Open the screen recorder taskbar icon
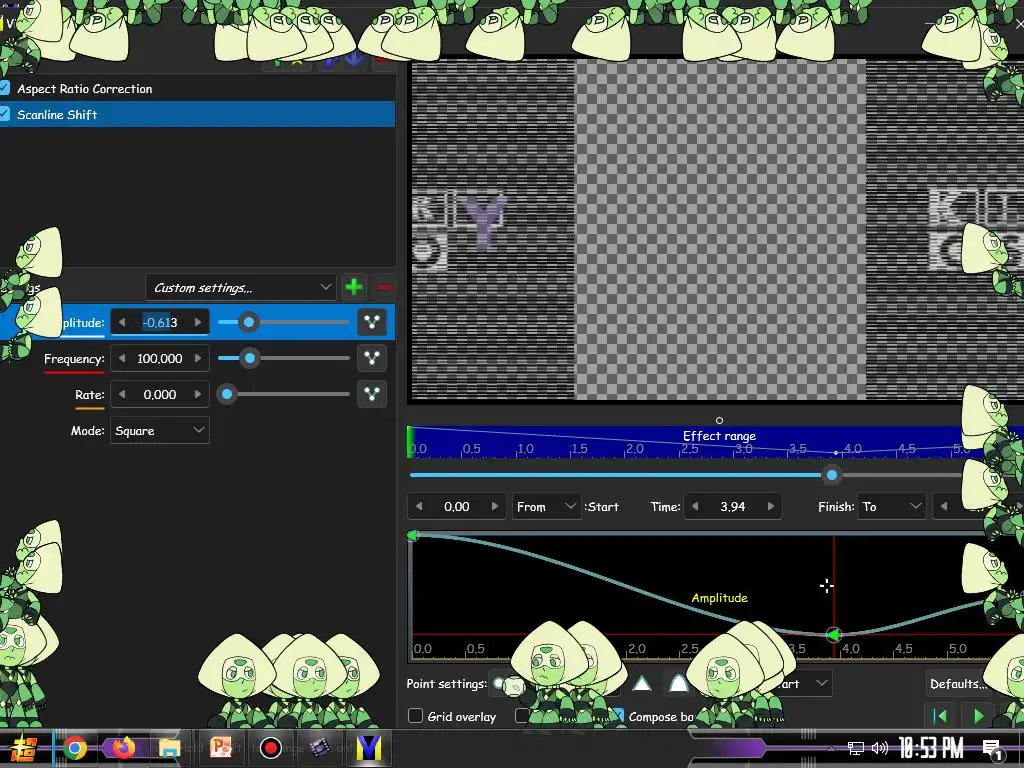This screenshot has height=768, width=1024. pyautogui.click(x=270, y=748)
